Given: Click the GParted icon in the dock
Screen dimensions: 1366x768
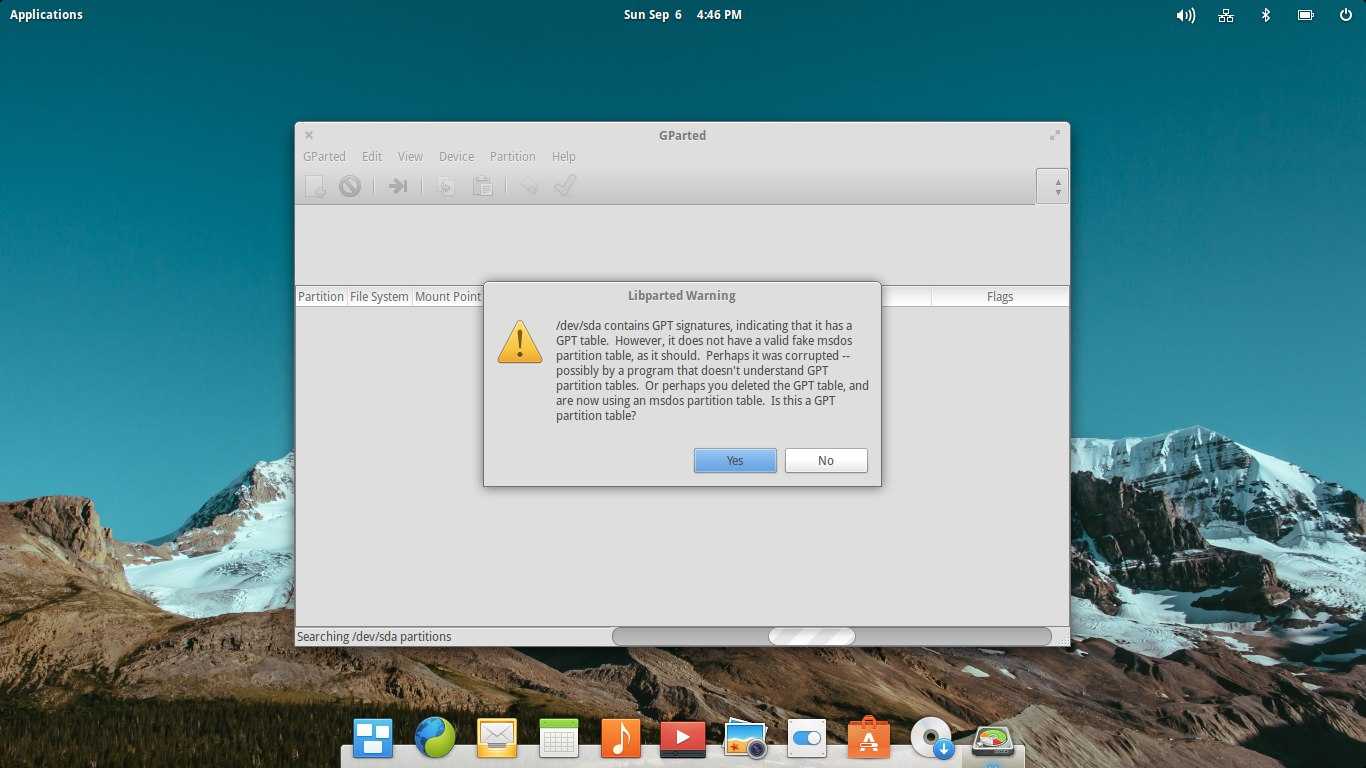Looking at the screenshot, I should point(993,739).
